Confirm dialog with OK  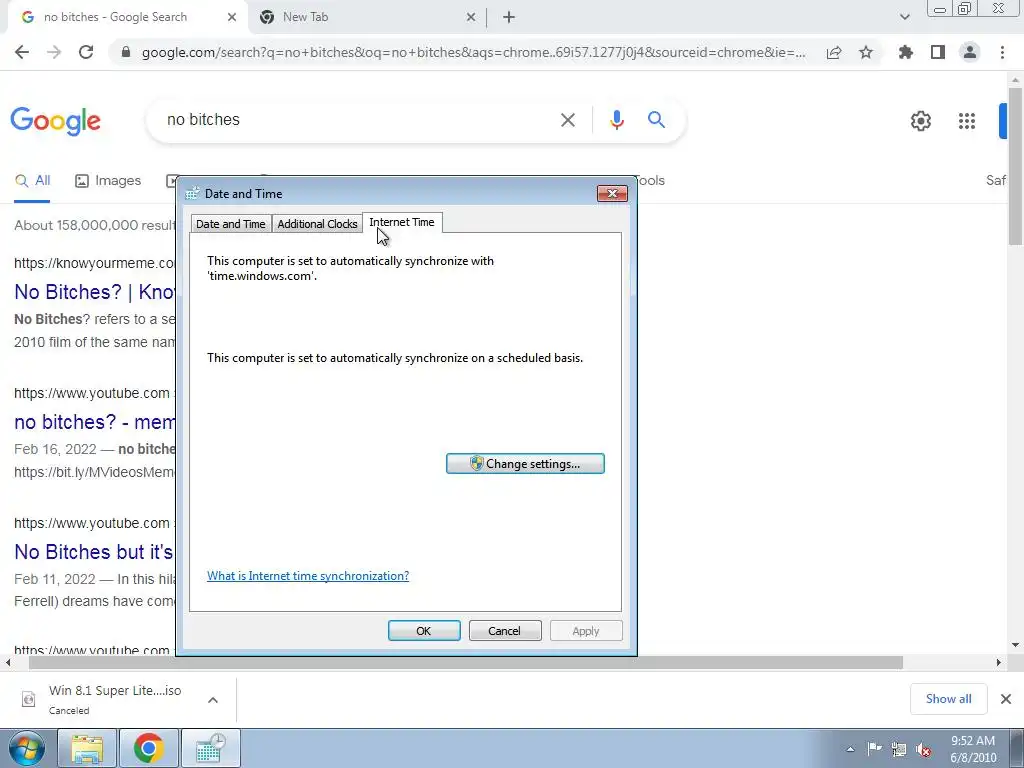[424, 631]
